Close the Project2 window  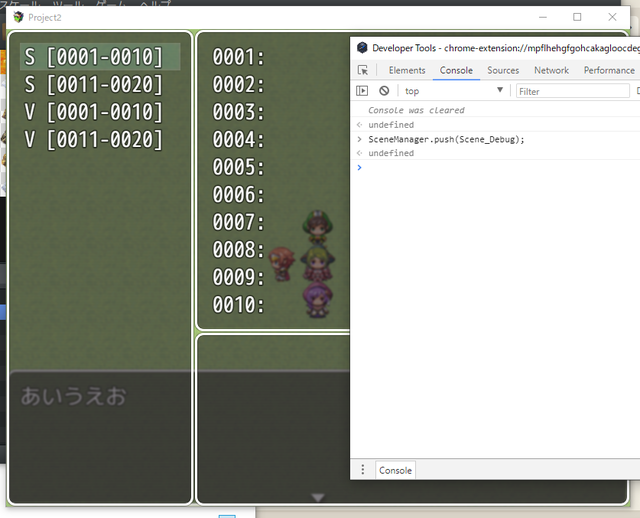click(612, 17)
